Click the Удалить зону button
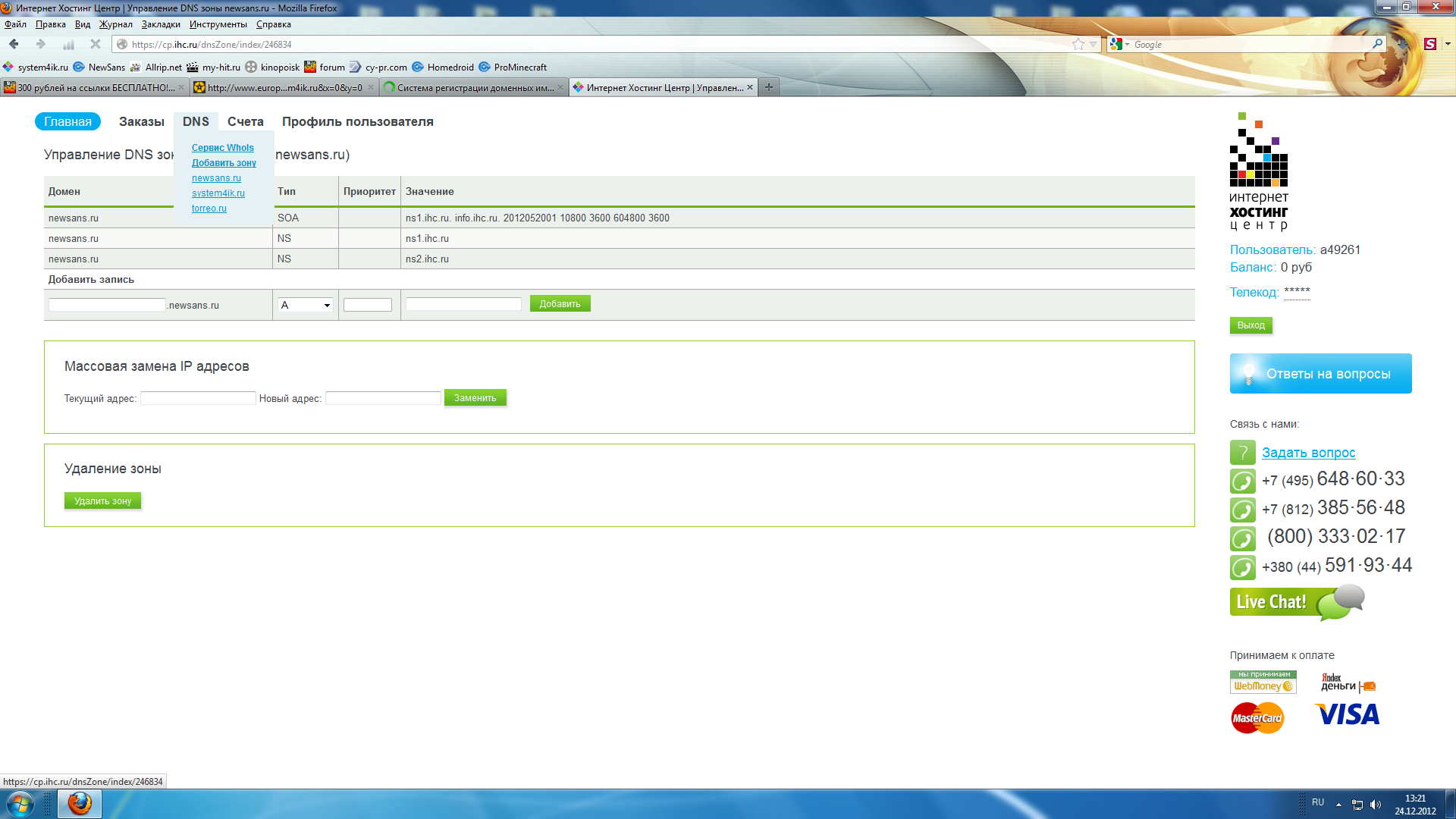The width and height of the screenshot is (1456, 819). tap(102, 500)
